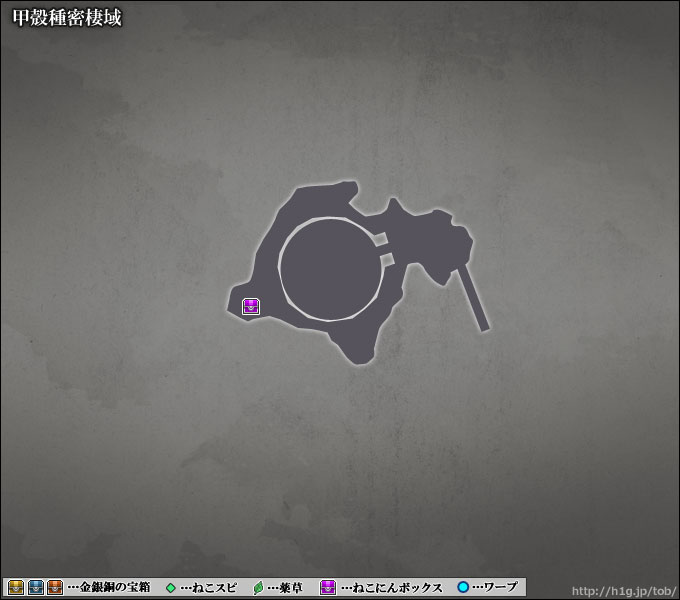Click the 甲殻種密棲域 map title

pos(66,19)
